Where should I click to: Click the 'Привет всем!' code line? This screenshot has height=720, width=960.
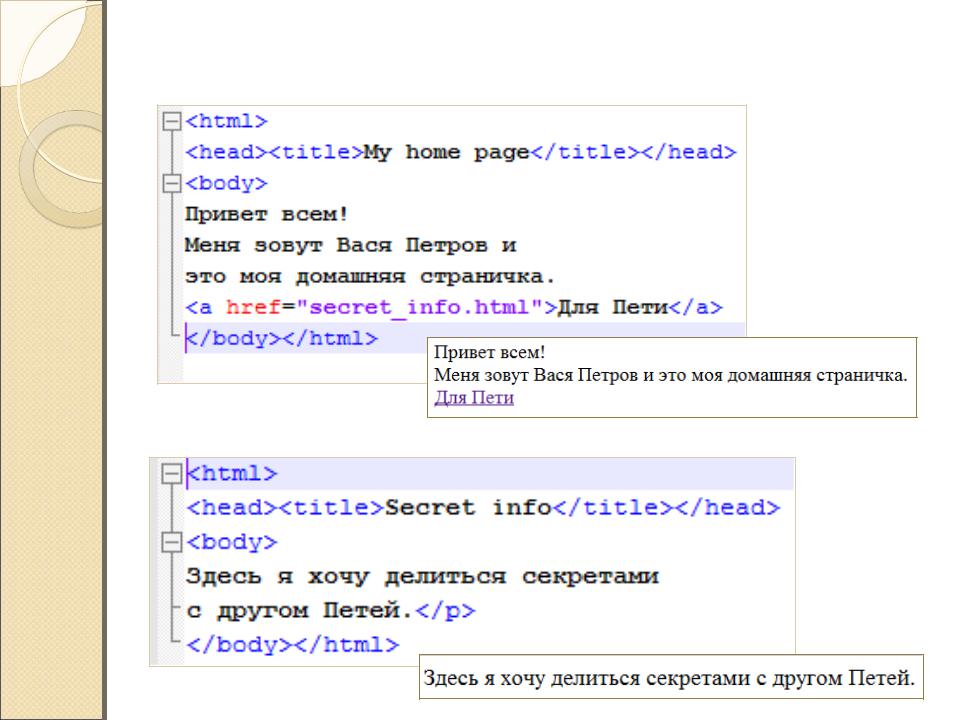(266, 214)
